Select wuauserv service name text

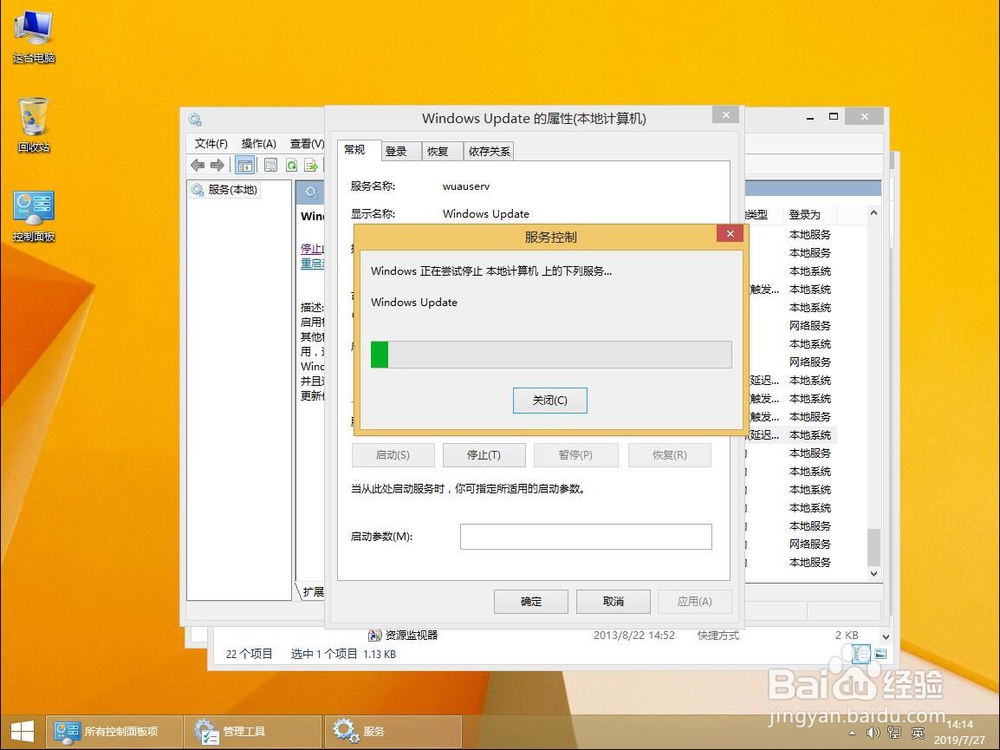pos(466,186)
